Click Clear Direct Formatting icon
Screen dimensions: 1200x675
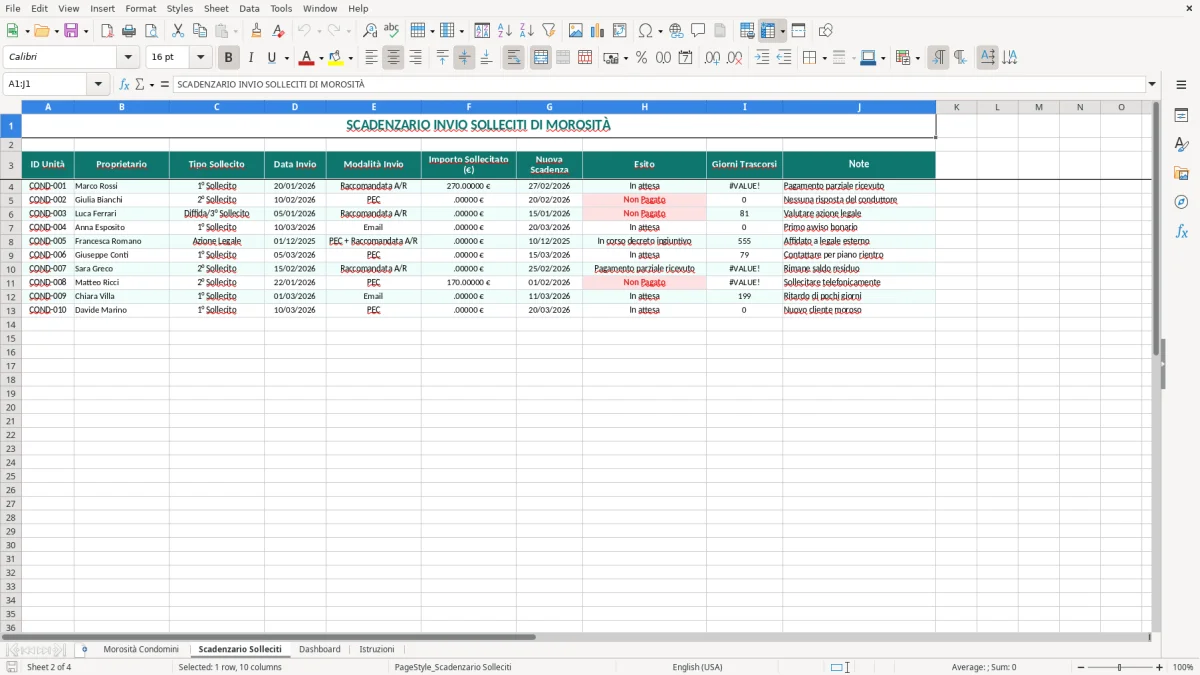click(279, 31)
